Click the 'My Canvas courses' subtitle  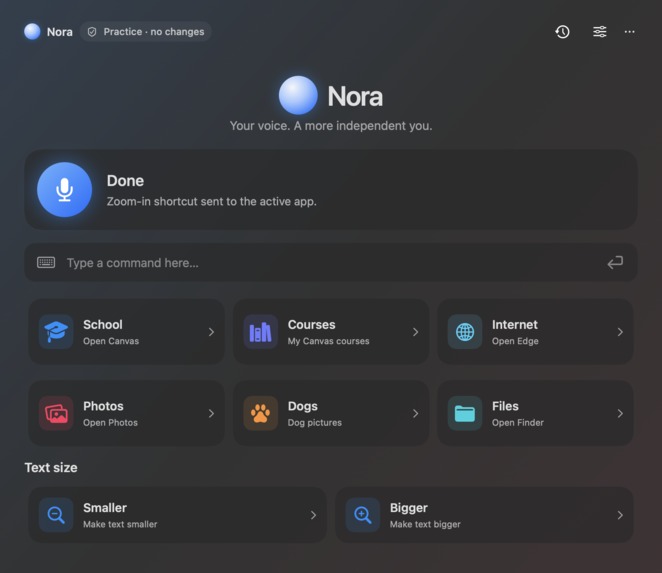click(x=328, y=341)
